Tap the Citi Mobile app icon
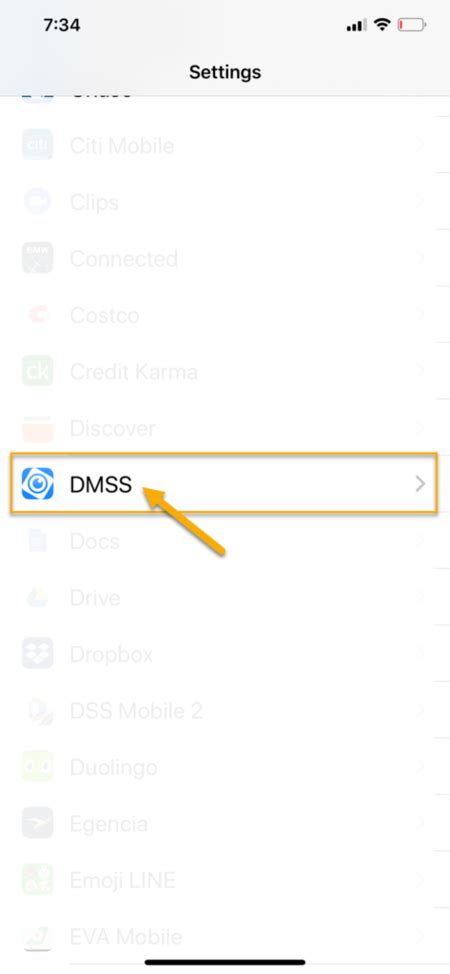The width and height of the screenshot is (450, 974). pos(37,145)
